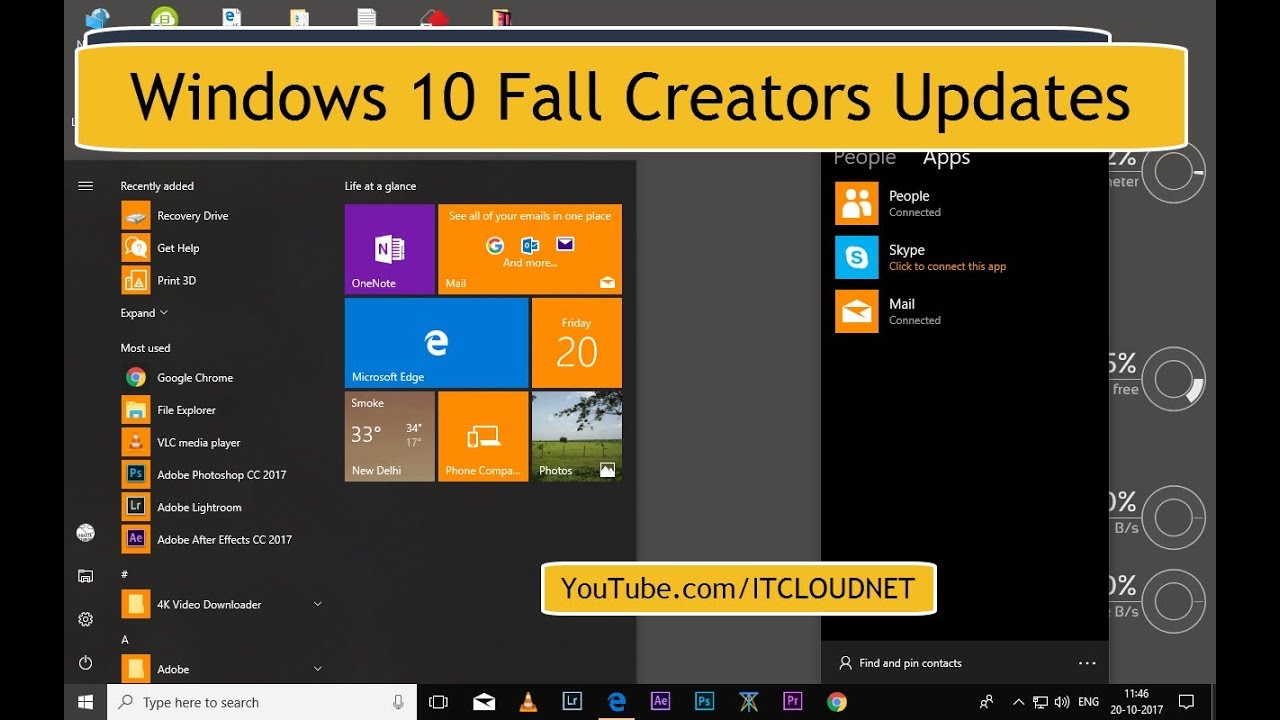Switch to the Apps tab in My People

point(946,158)
